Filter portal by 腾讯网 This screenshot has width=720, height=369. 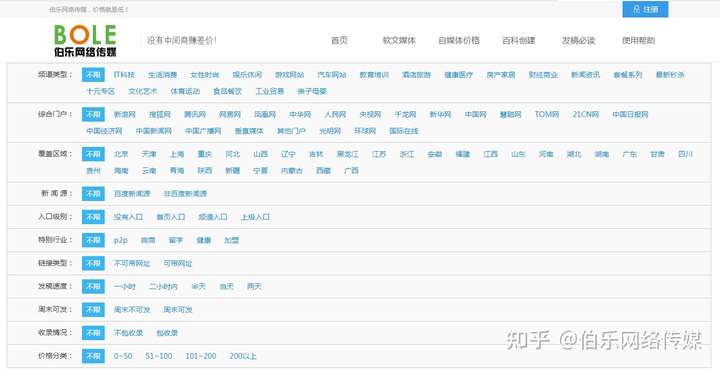click(x=195, y=114)
